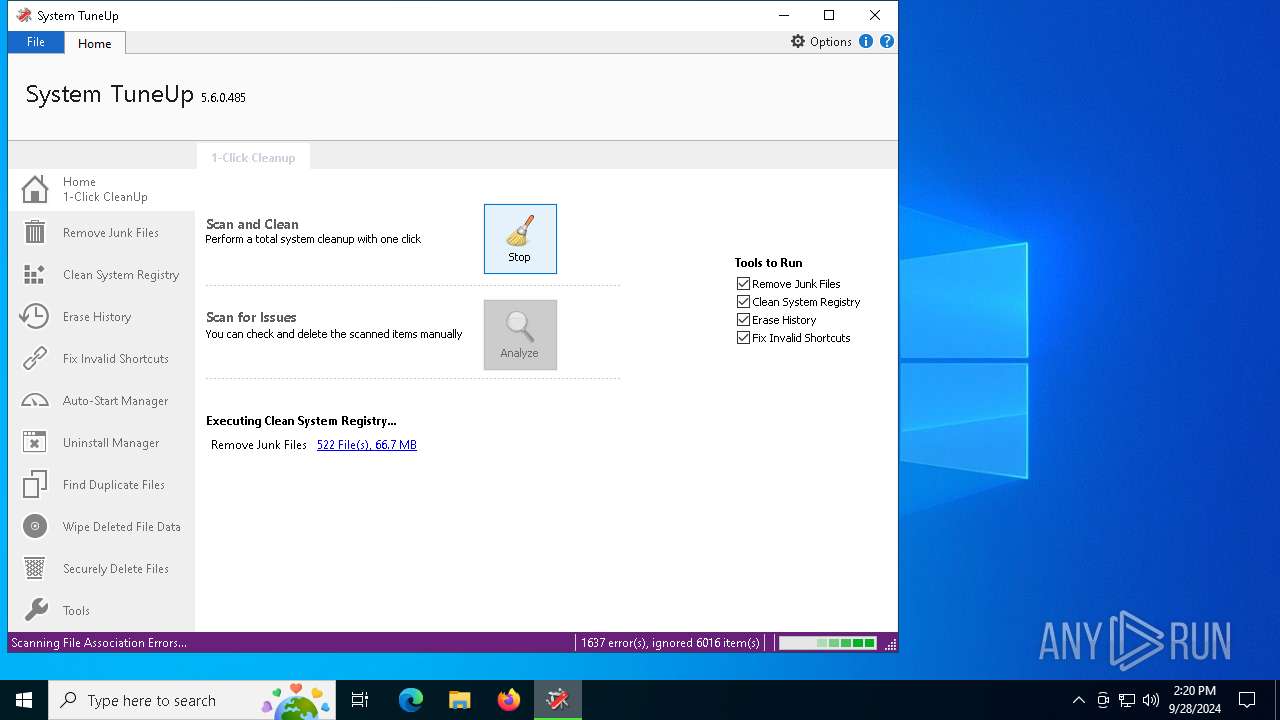This screenshot has height=720, width=1280.
Task: Open Securely Delete Files in the sidebar
Action: click(102, 568)
